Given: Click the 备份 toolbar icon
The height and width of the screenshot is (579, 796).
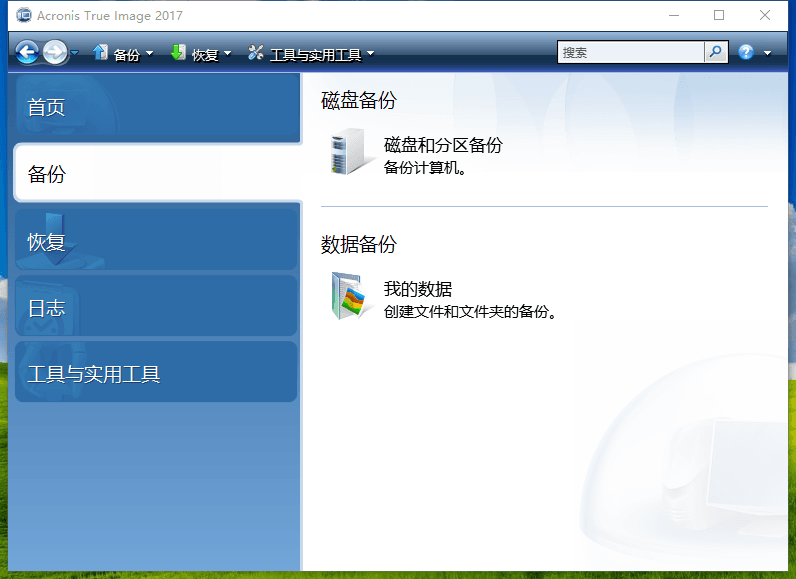Looking at the screenshot, I should pos(100,52).
